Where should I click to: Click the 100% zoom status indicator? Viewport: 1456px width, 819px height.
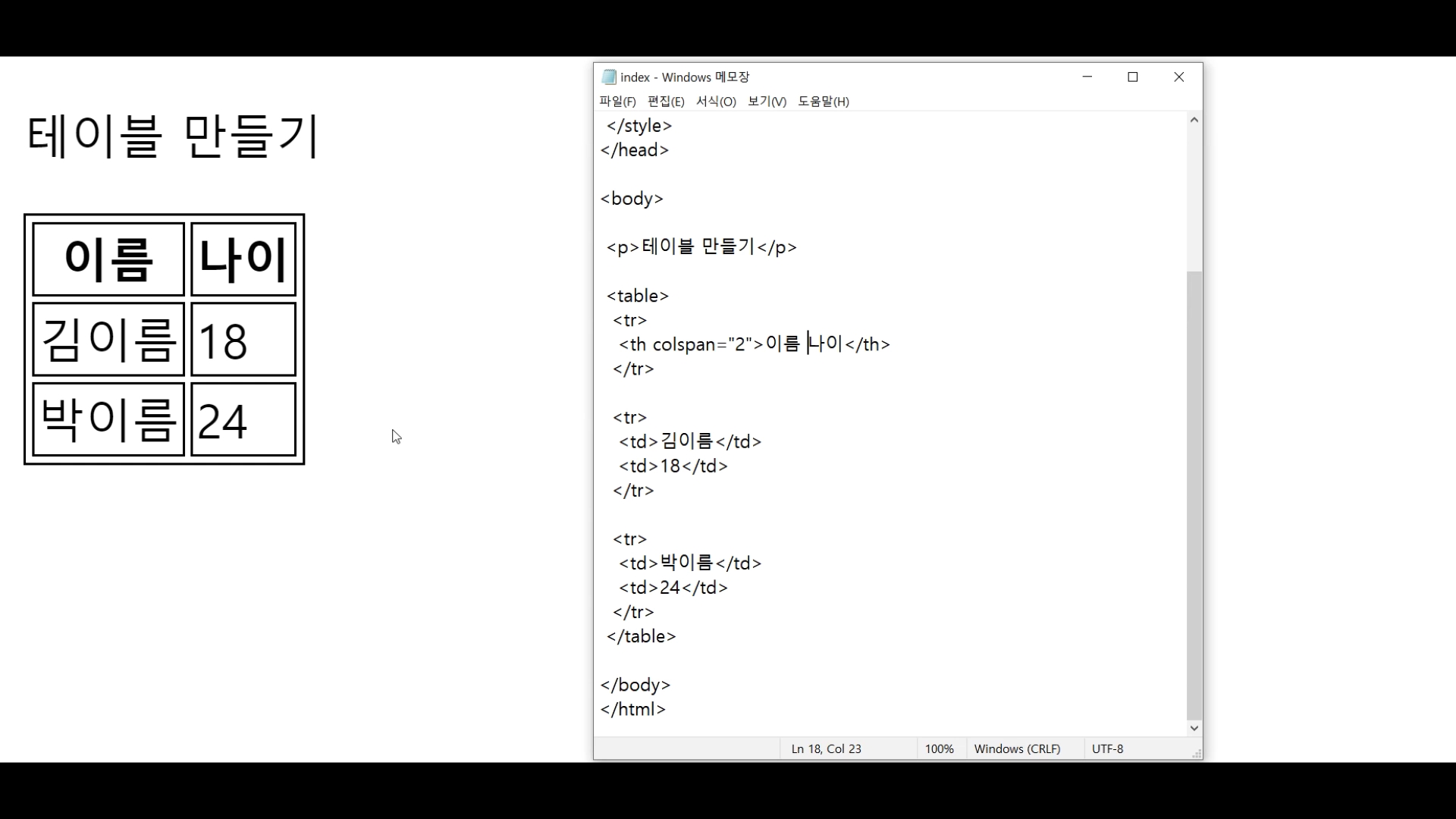click(x=939, y=748)
